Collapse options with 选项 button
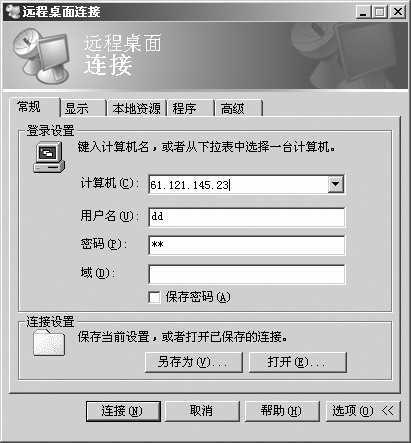The image size is (411, 443). (363, 411)
